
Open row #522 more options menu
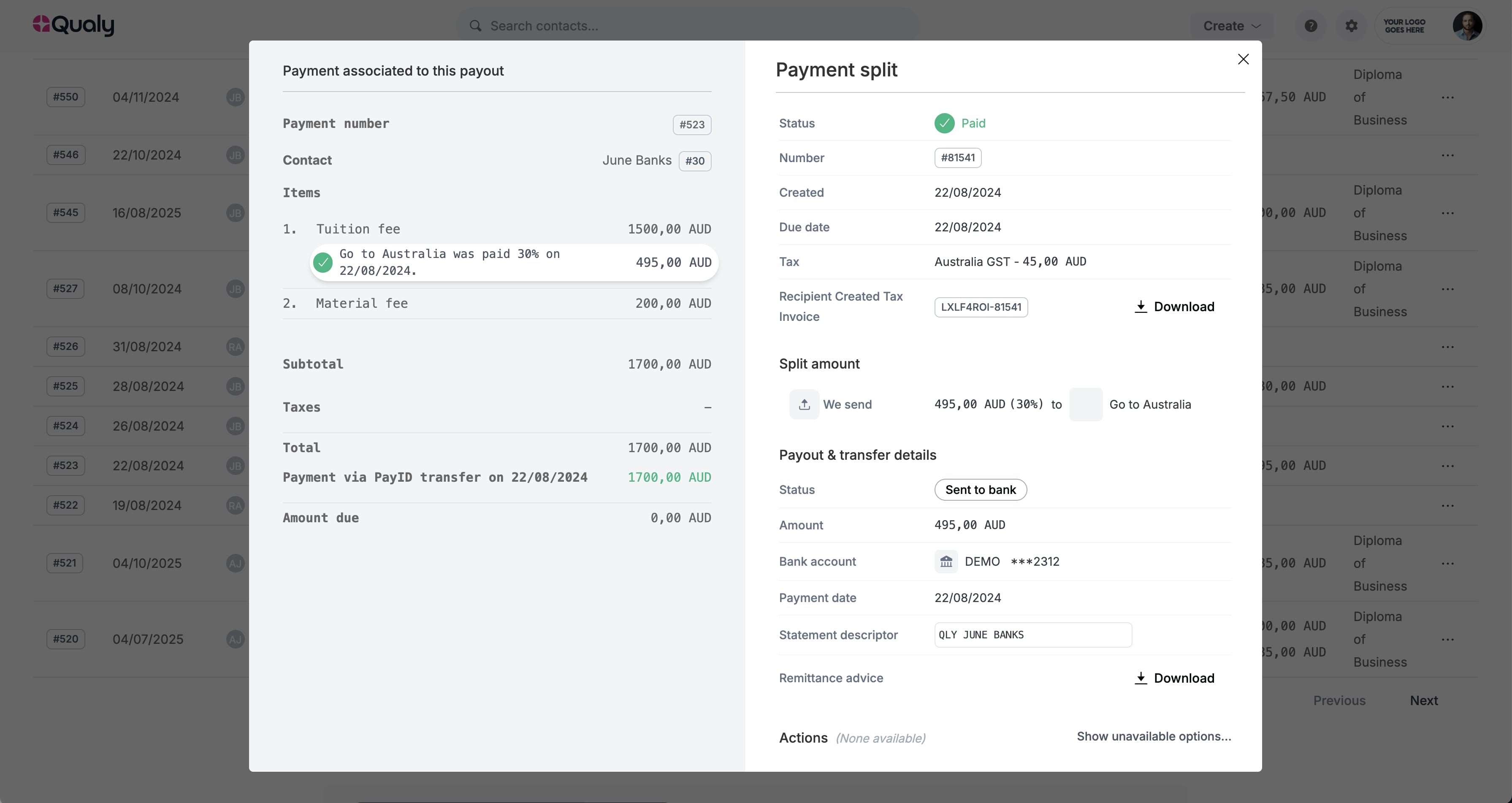(1447, 505)
